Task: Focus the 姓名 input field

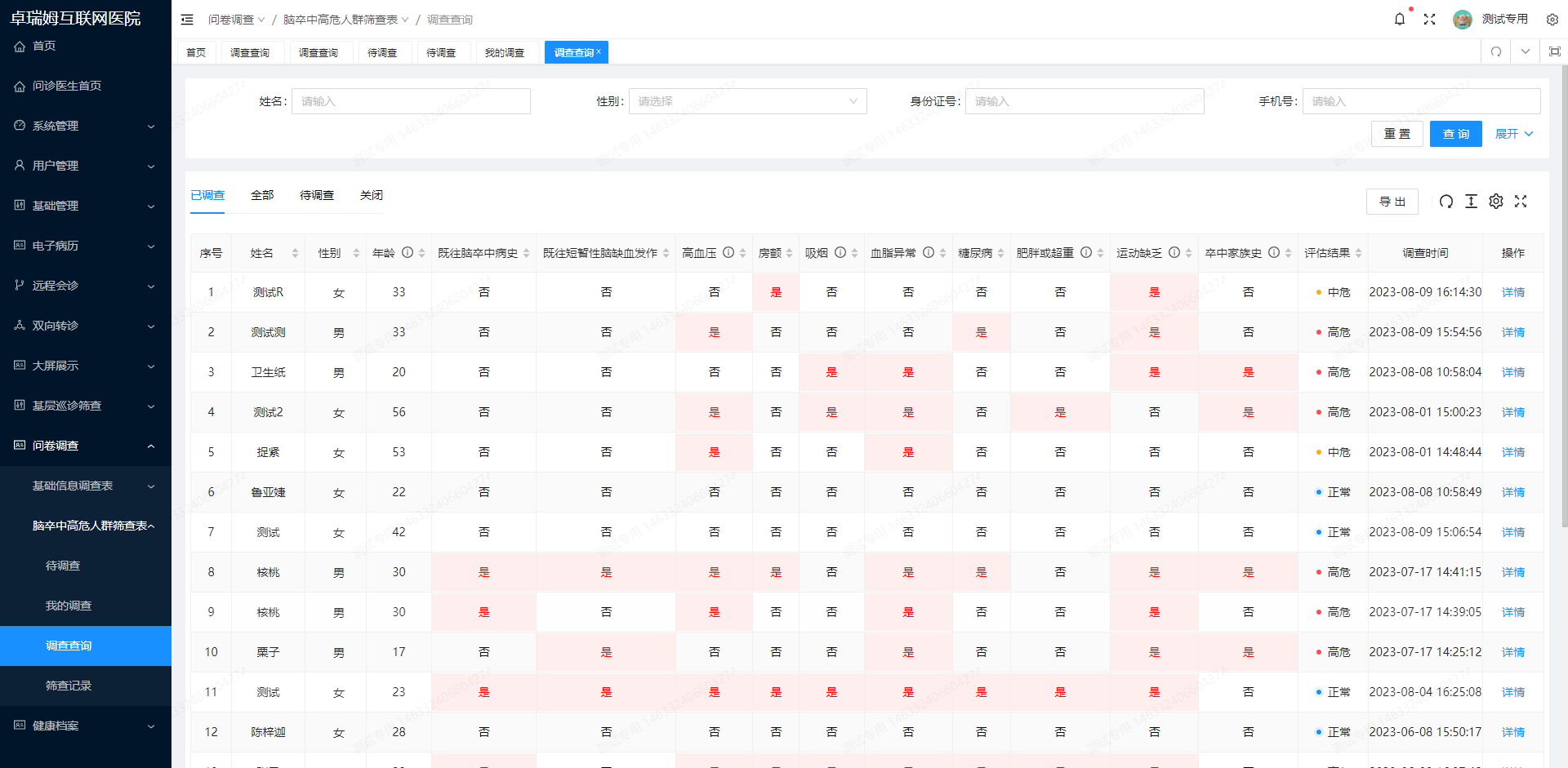Action: tap(411, 101)
